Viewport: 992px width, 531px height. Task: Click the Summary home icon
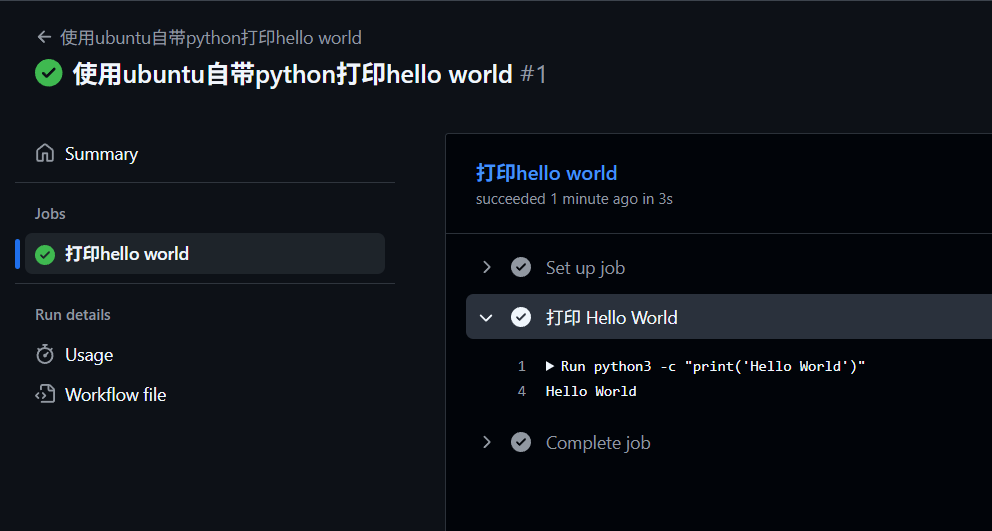tap(44, 153)
